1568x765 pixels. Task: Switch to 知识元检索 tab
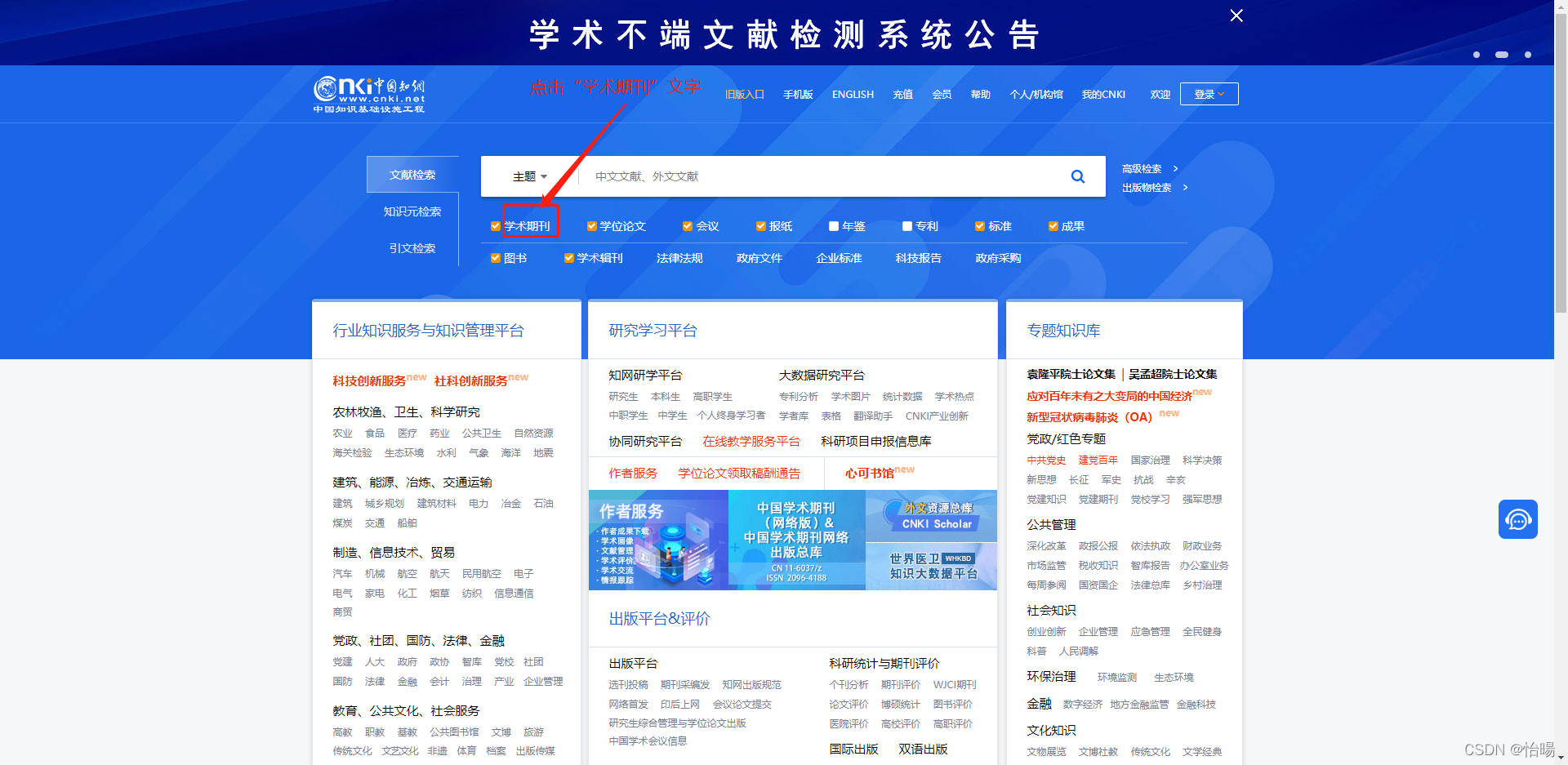[412, 211]
